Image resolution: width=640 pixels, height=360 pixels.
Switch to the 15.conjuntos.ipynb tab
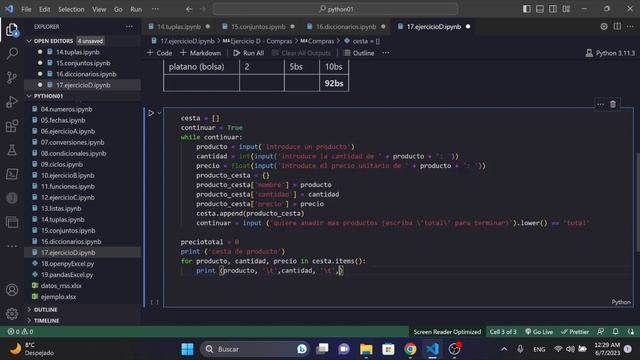258,27
